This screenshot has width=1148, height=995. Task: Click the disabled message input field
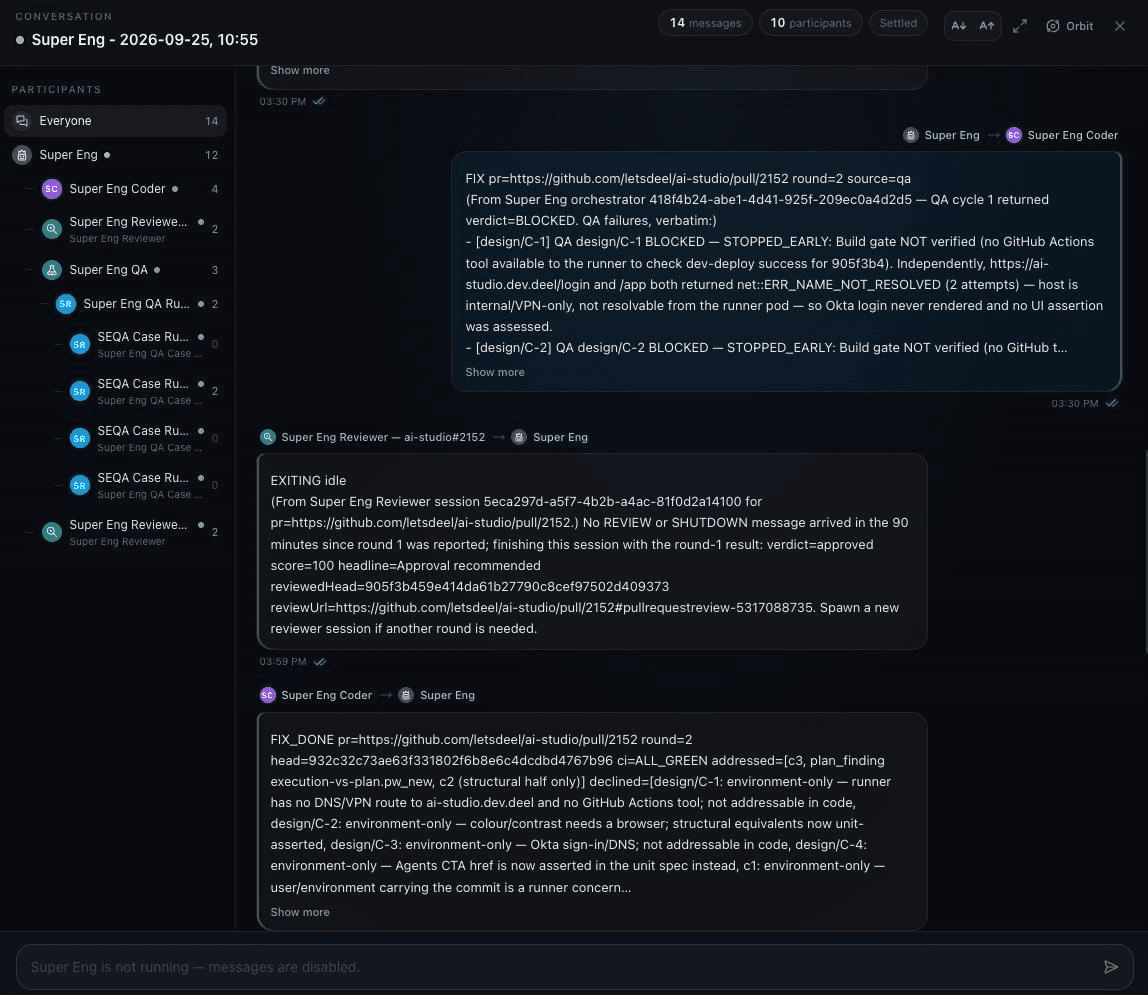click(x=575, y=967)
